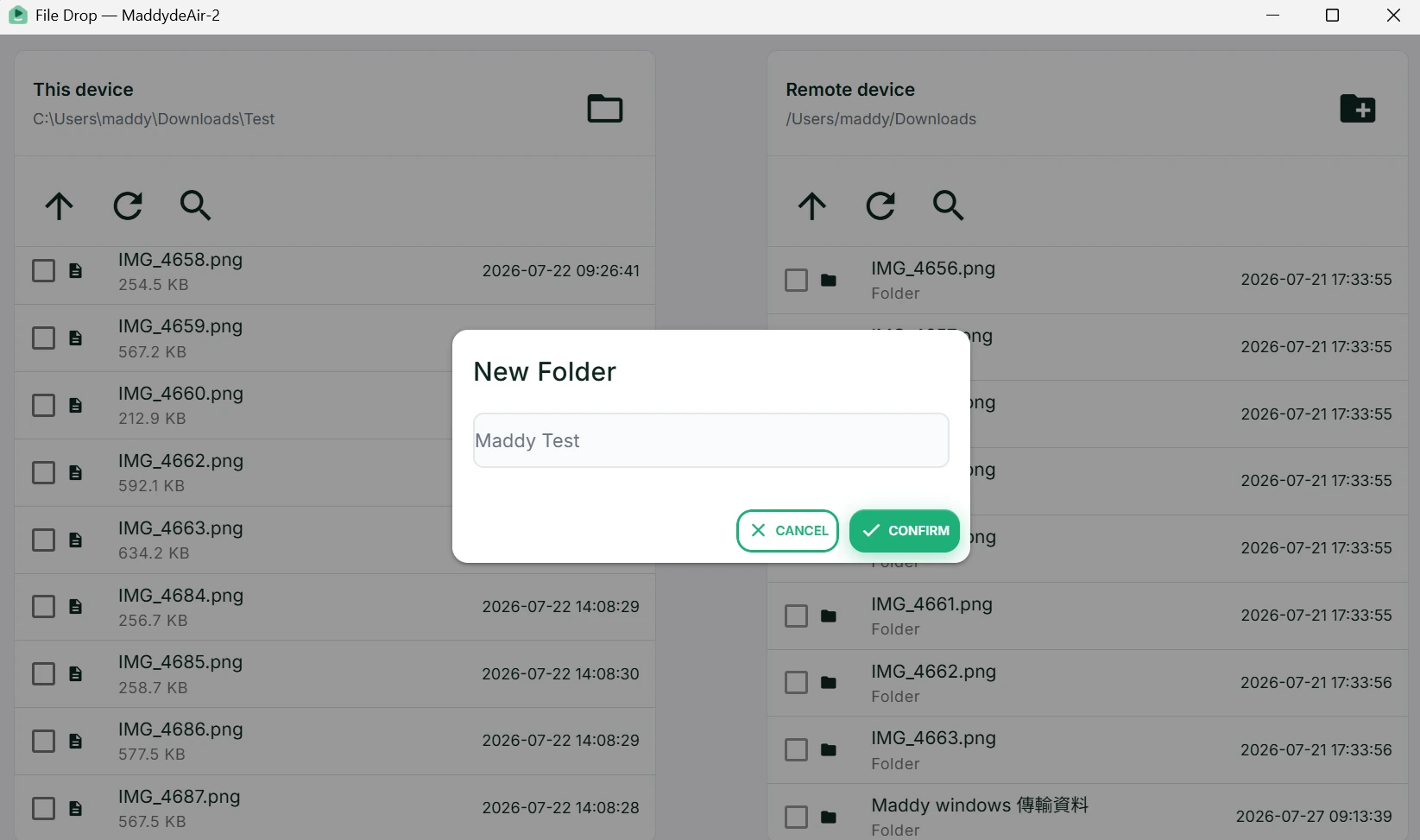
Task: Refresh the Remote device file list
Action: pos(880,205)
